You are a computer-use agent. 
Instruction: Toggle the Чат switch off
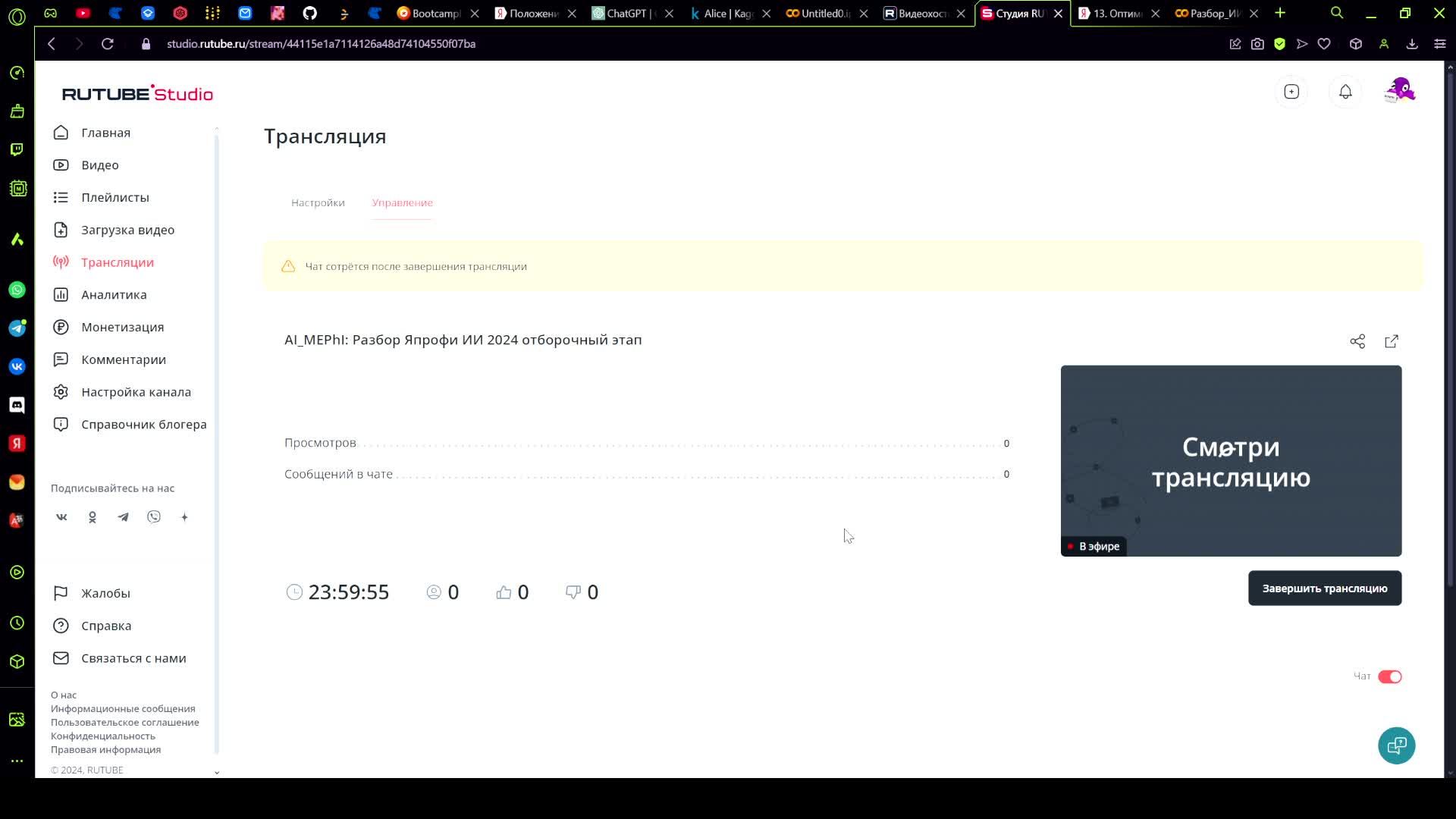(x=1389, y=676)
